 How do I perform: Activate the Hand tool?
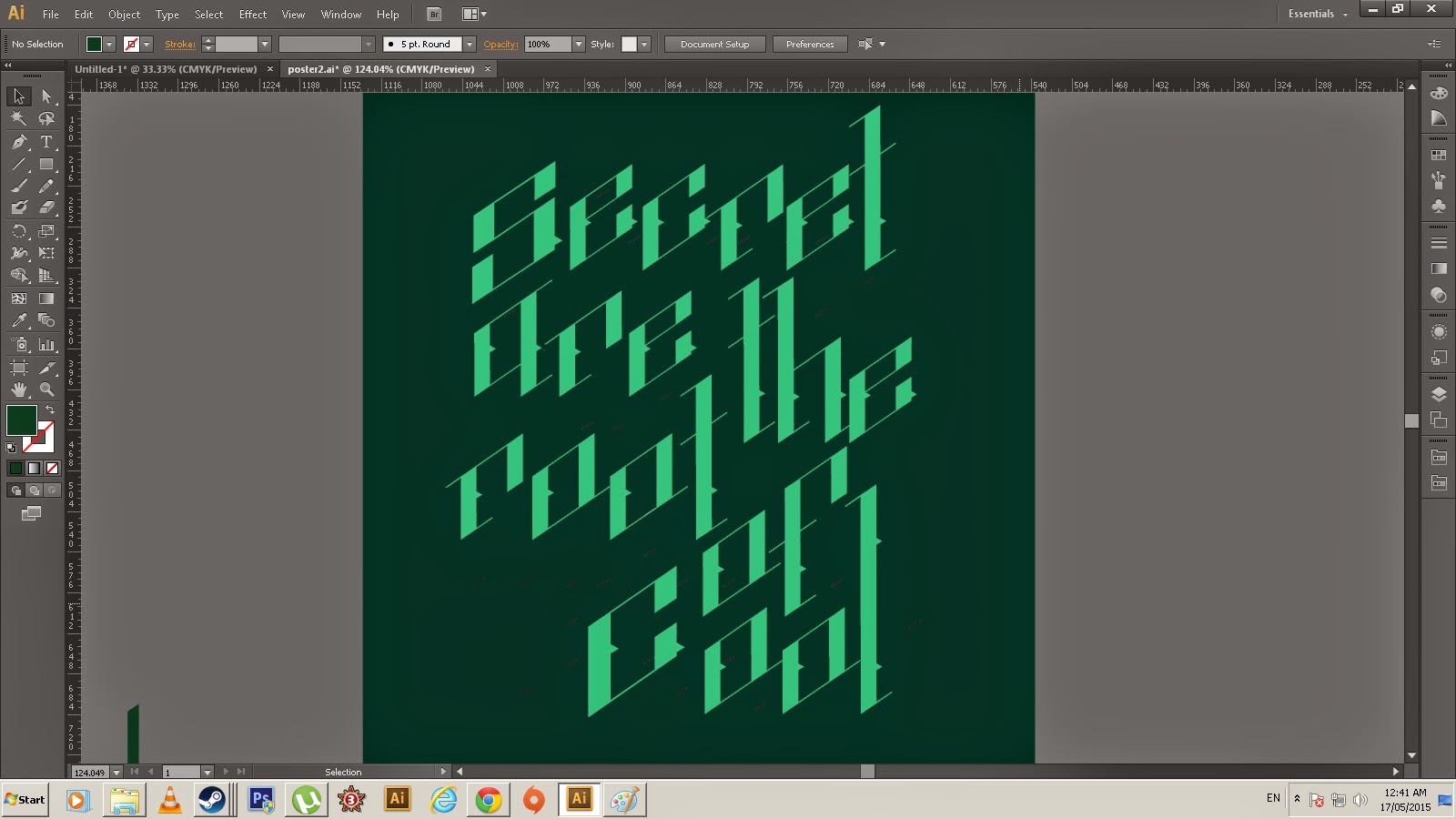[x=18, y=389]
